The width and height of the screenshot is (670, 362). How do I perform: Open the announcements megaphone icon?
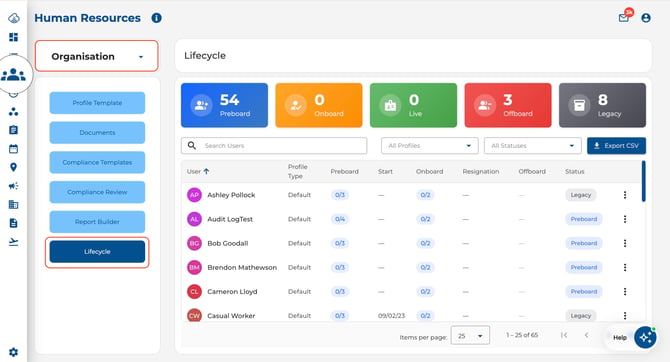14,186
